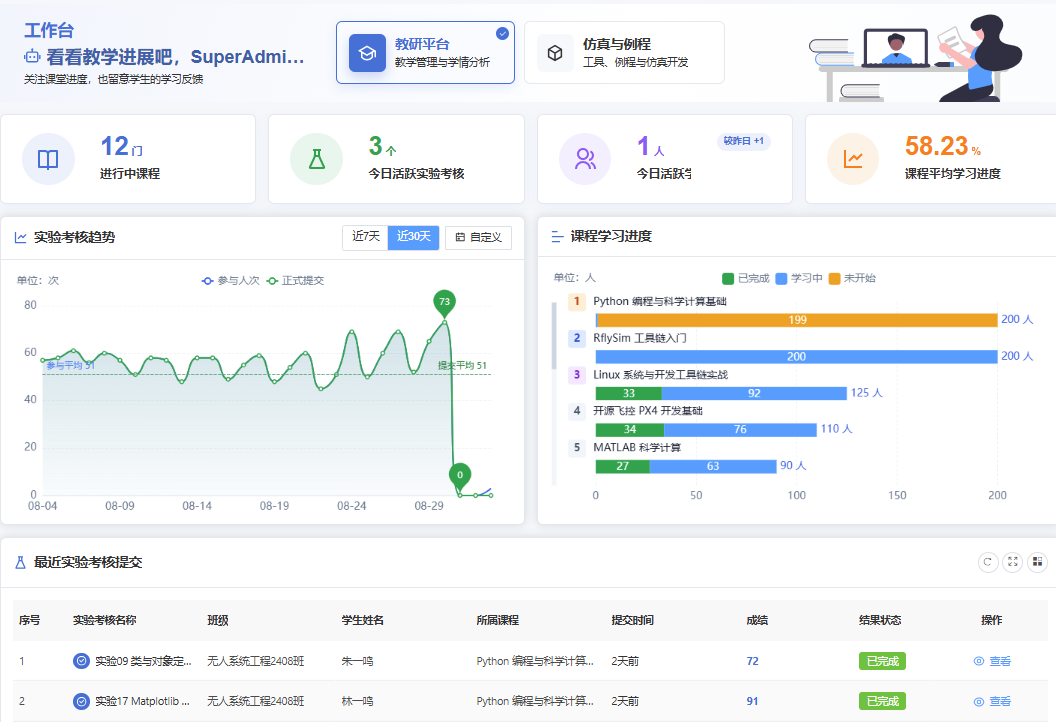Click the round check icon of 实验09 row
Screen dimensions: 1056x722
81,661
